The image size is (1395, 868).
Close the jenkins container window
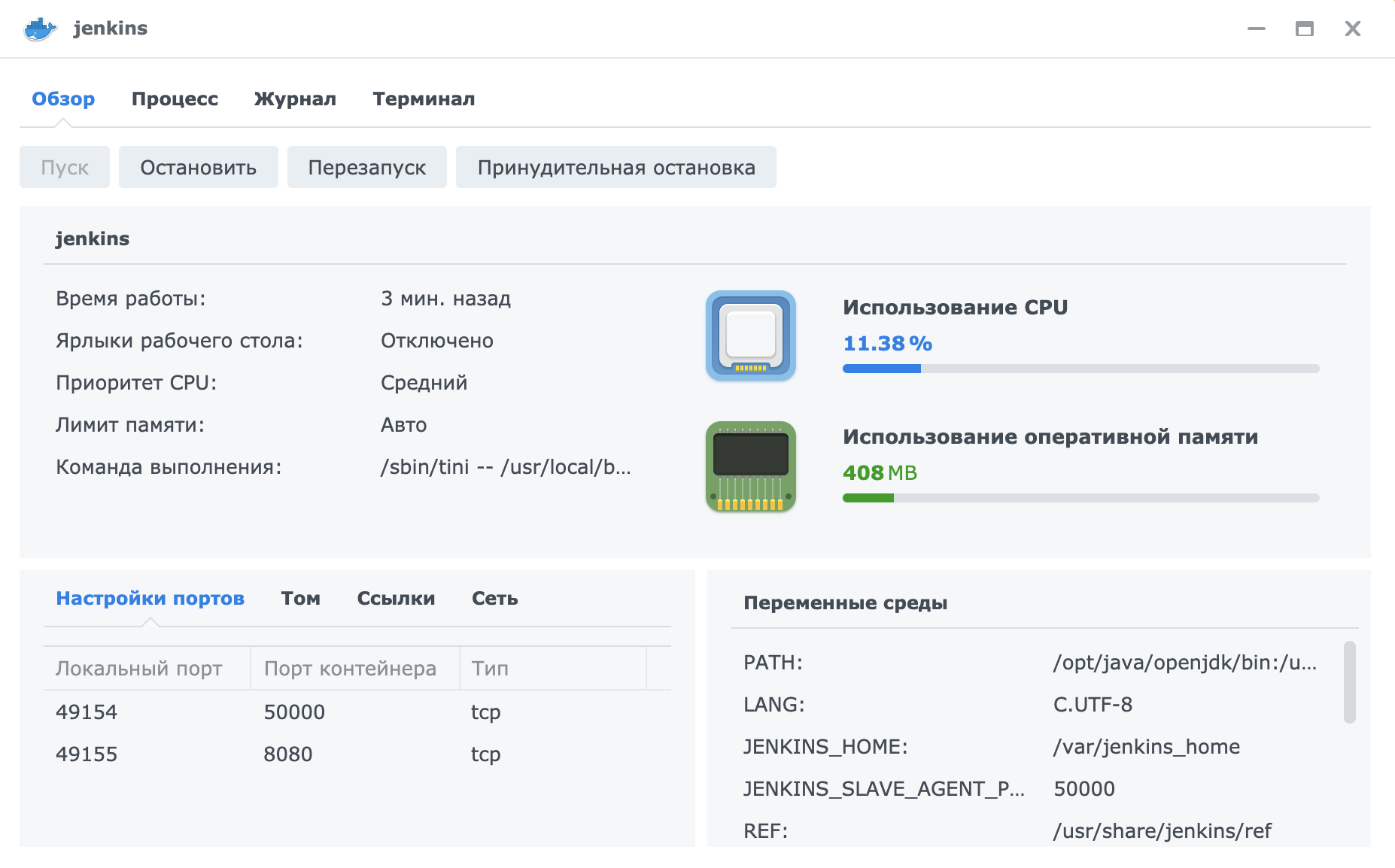coord(1352,29)
